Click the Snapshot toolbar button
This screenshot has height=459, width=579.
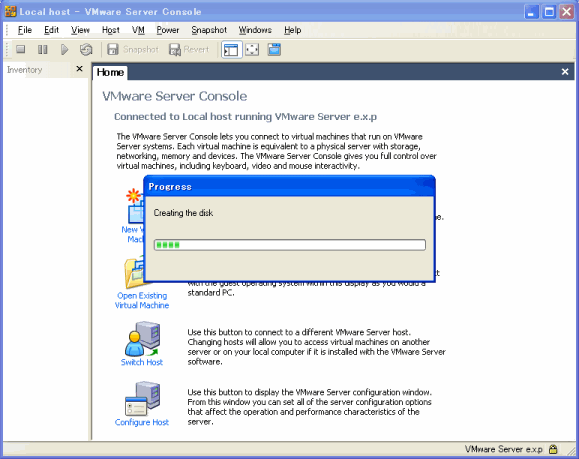[133, 49]
